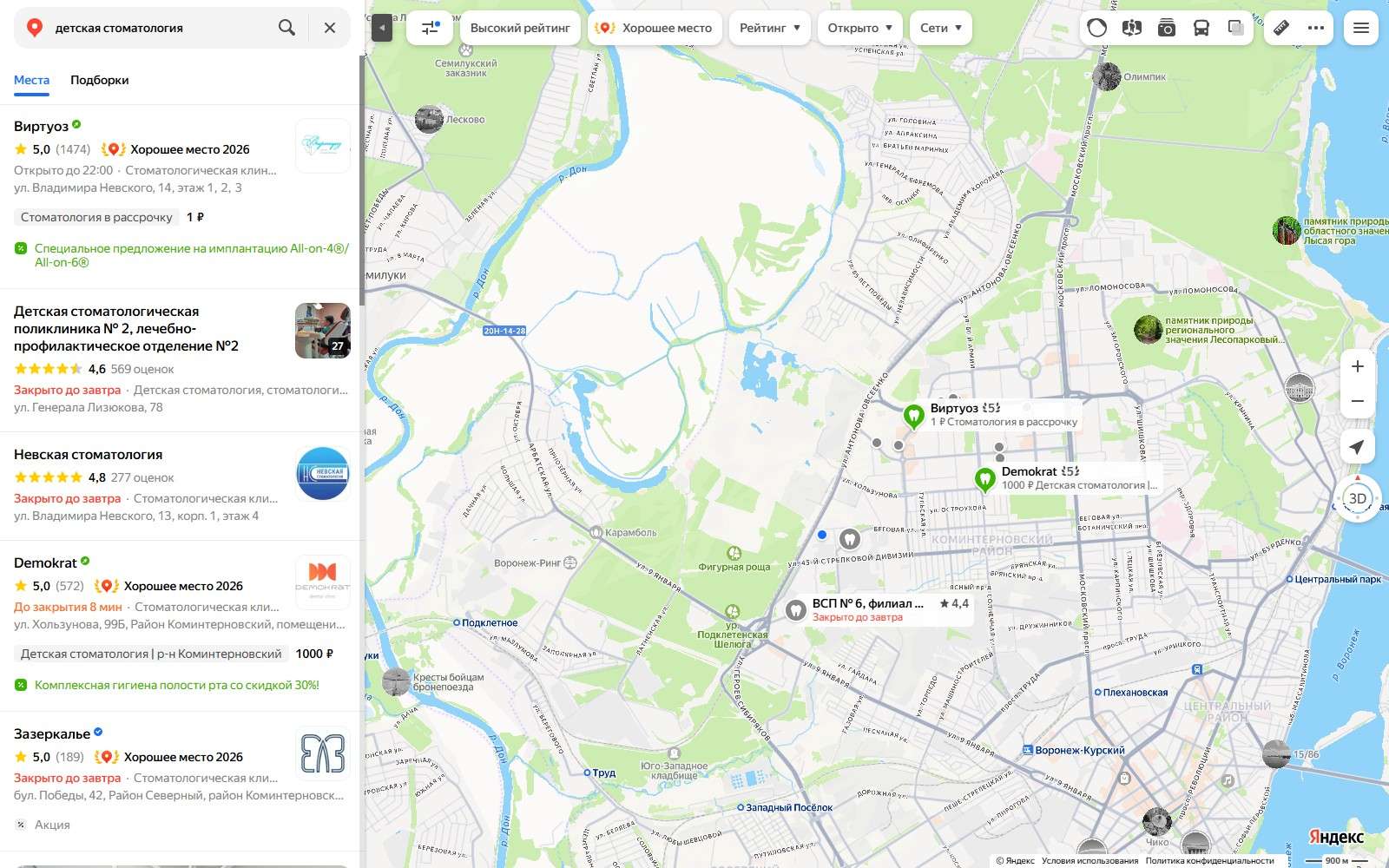Switch to the Подборки tab
1389x868 pixels.
(99, 80)
